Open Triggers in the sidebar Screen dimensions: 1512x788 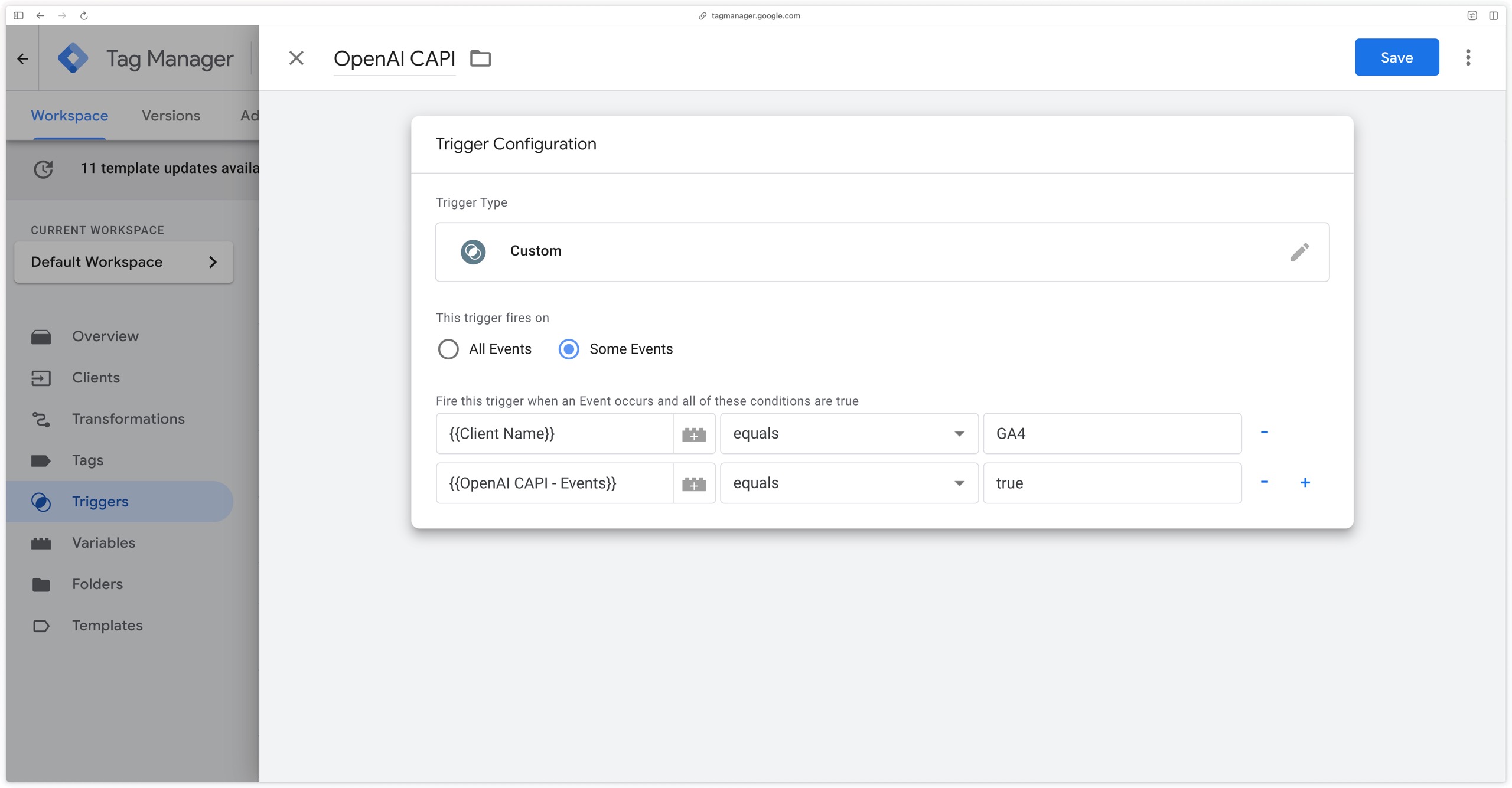point(119,502)
